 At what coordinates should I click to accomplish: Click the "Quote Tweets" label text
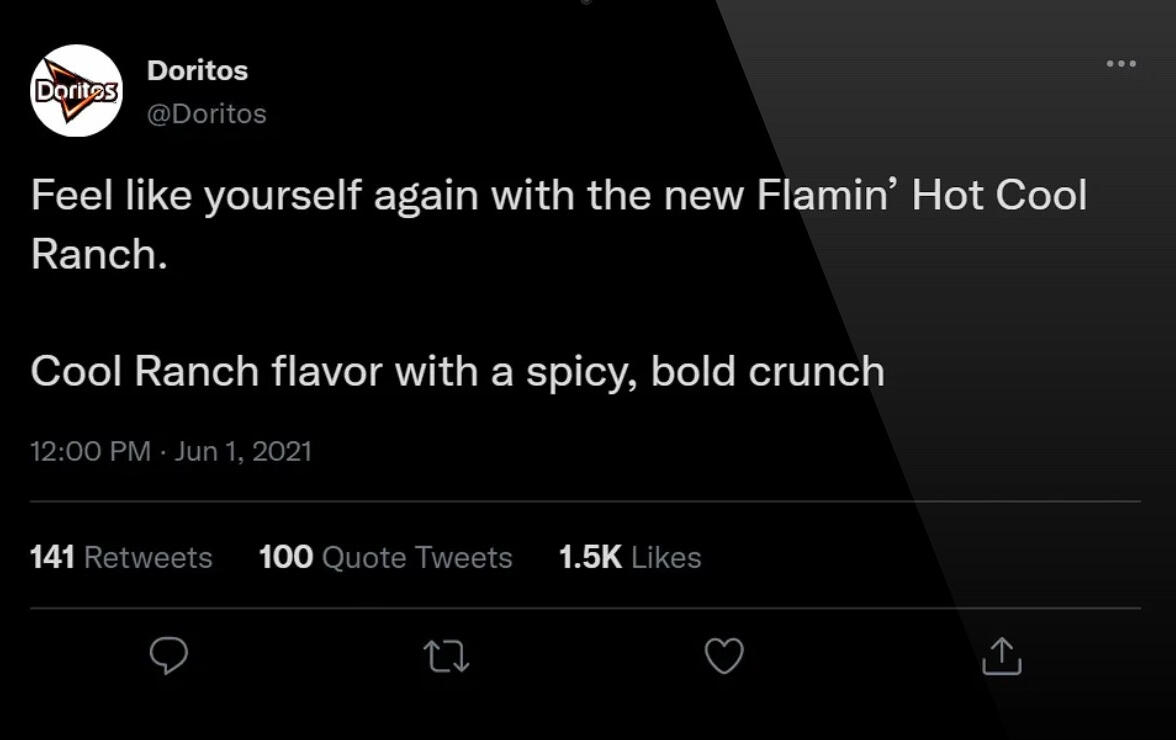[x=417, y=557]
